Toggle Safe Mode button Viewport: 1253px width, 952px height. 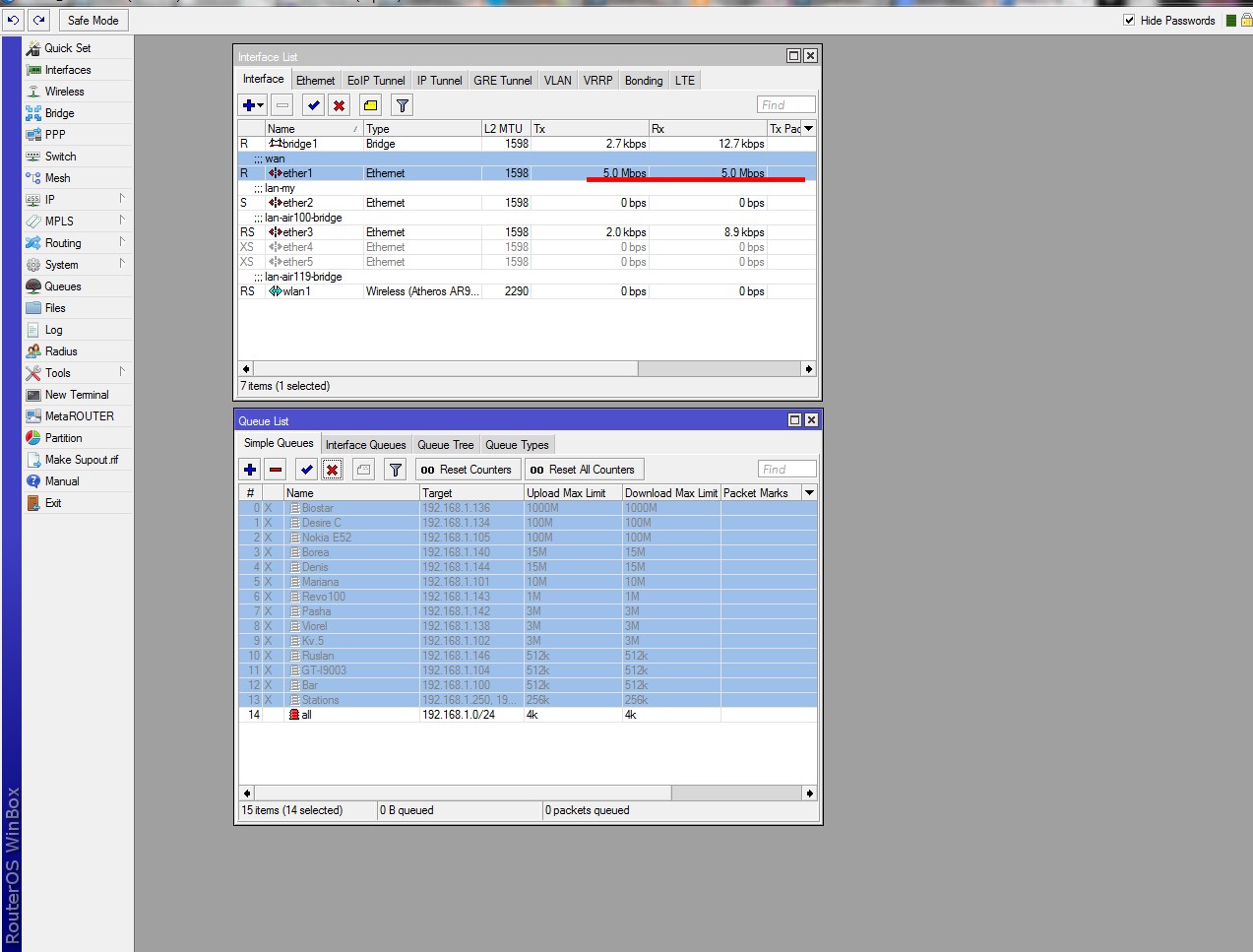[x=93, y=20]
